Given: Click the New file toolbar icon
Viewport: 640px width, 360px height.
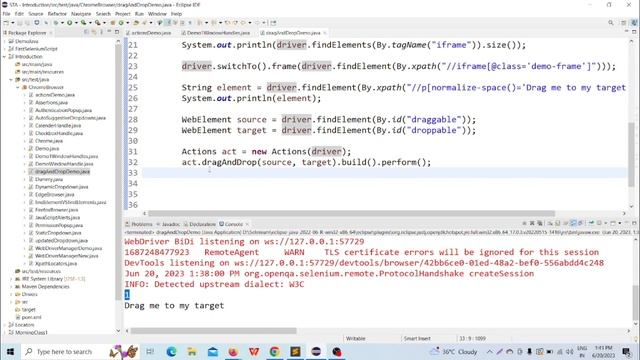Looking at the screenshot, I should pyautogui.click(x=6, y=23).
